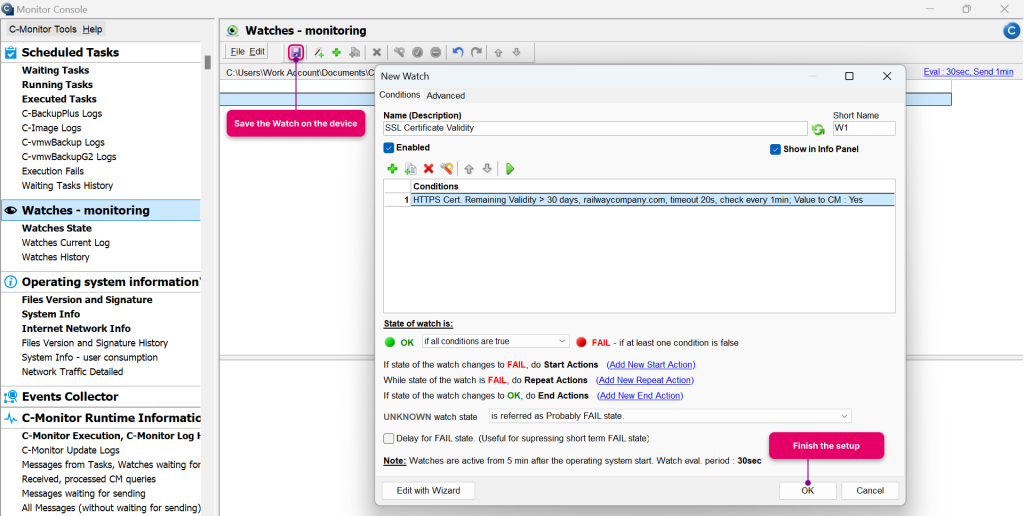Click the Edit with Wizard button
The image size is (1024, 516).
(428, 491)
